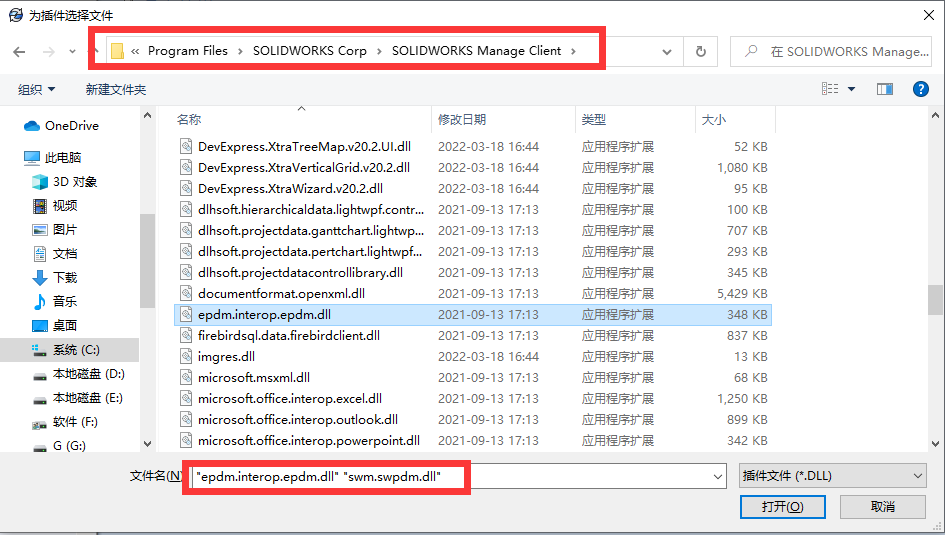Open 桌面 in sidebar

55,326
